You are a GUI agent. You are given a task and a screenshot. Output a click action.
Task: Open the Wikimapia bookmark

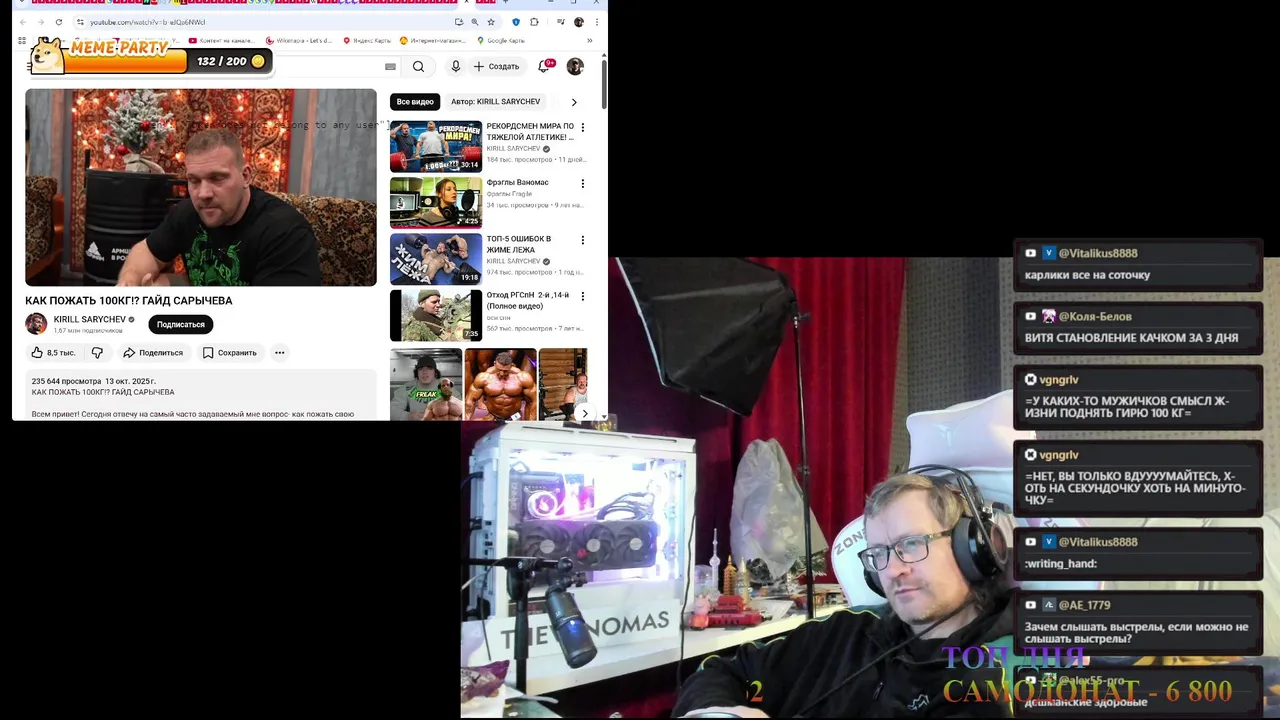pyautogui.click(x=299, y=41)
